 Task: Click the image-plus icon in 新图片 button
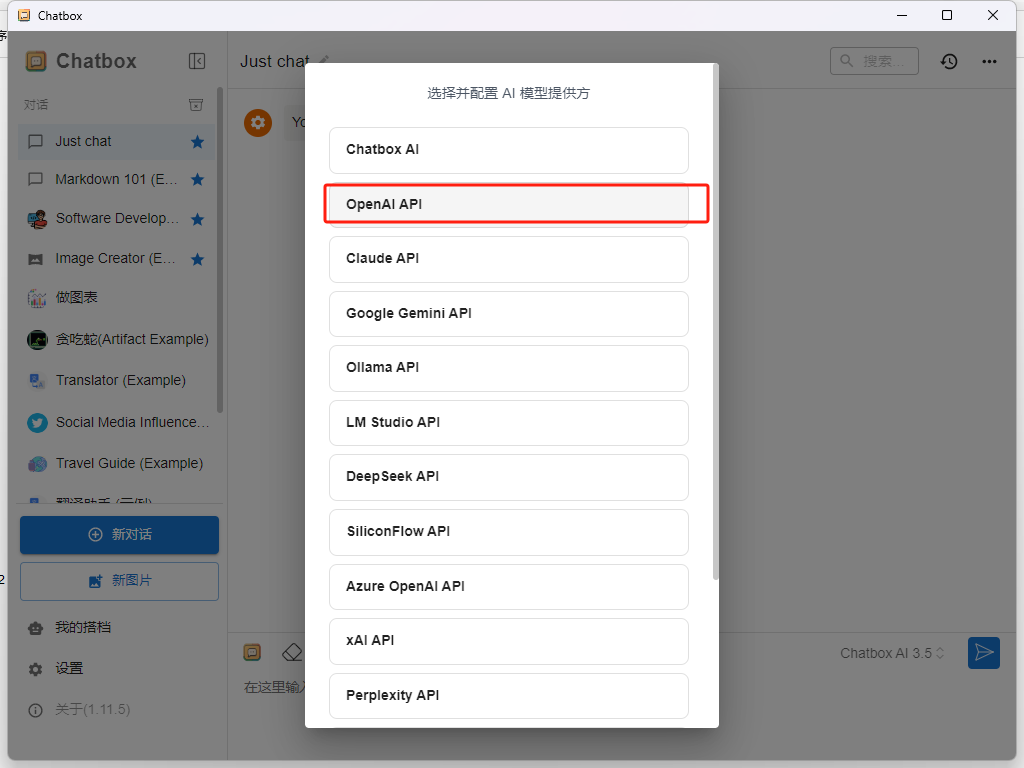point(95,581)
